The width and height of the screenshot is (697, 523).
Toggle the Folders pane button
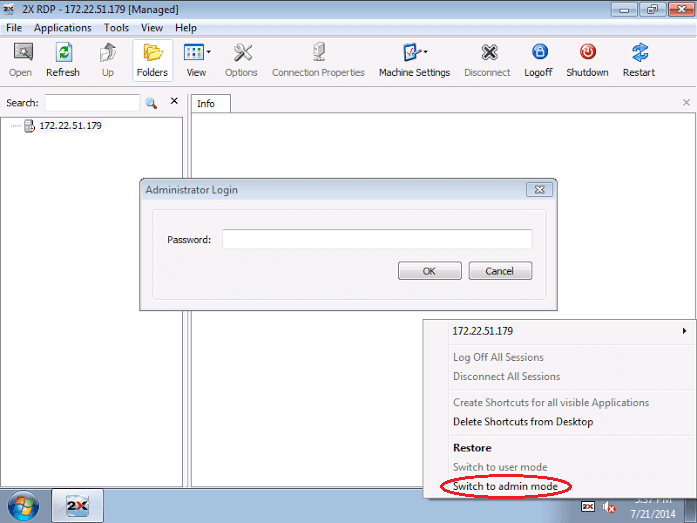pyautogui.click(x=152, y=60)
